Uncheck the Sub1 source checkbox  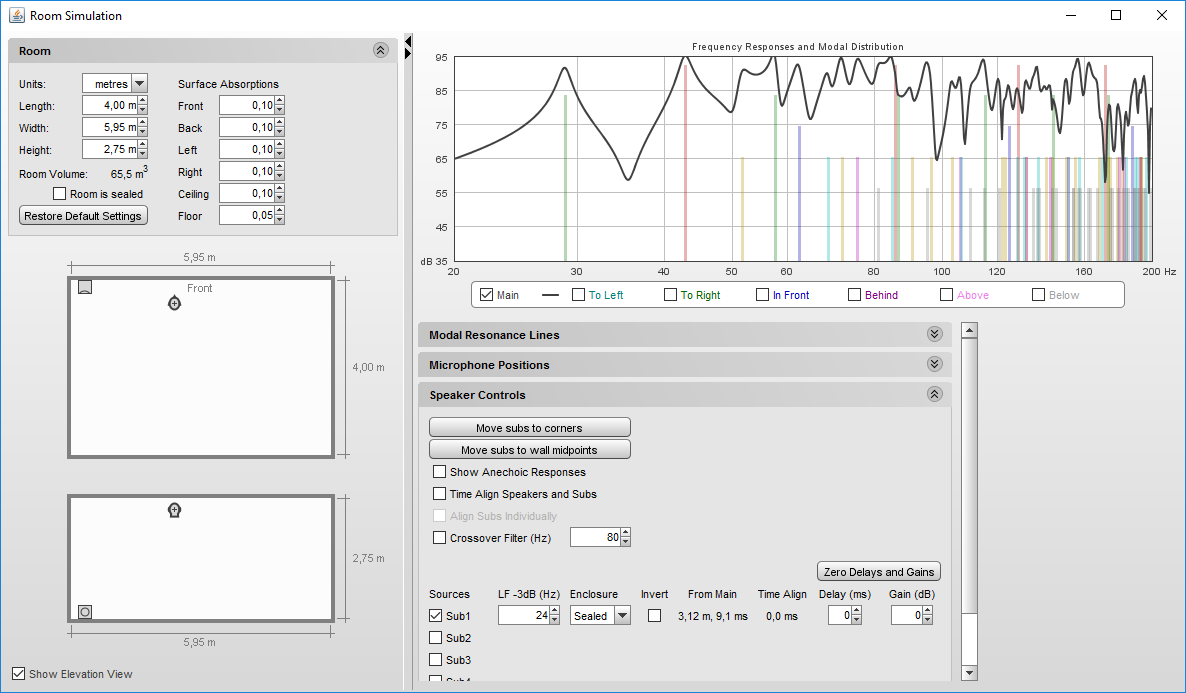point(436,615)
